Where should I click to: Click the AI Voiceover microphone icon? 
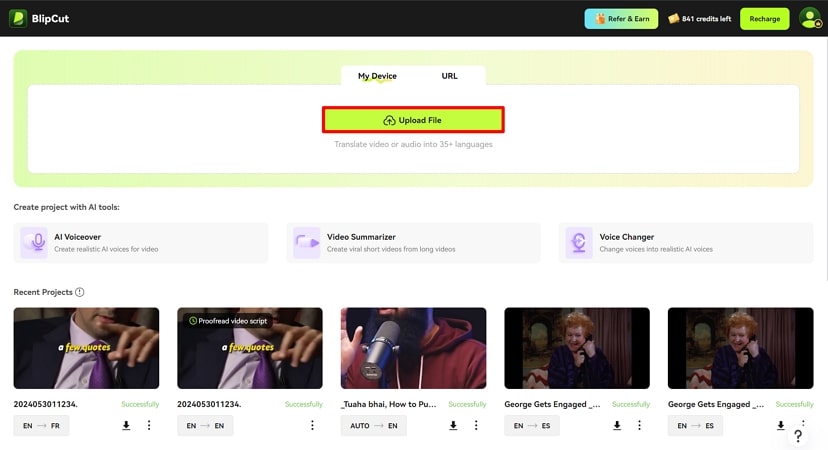(34, 242)
